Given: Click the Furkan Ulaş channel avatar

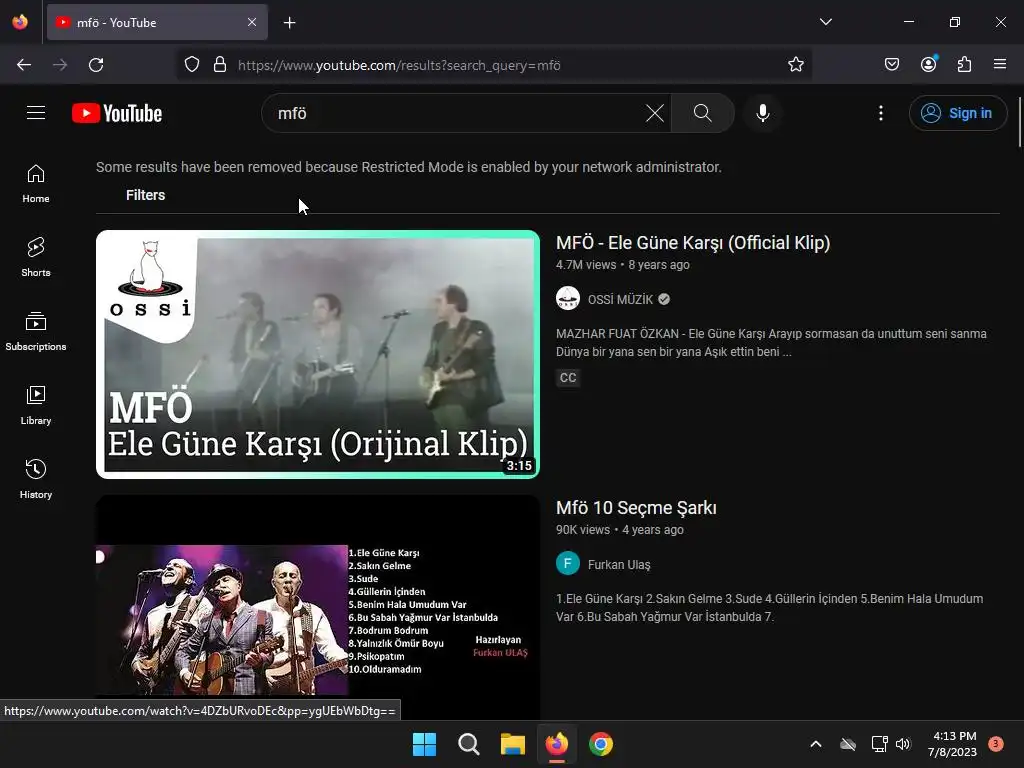Looking at the screenshot, I should (568, 564).
